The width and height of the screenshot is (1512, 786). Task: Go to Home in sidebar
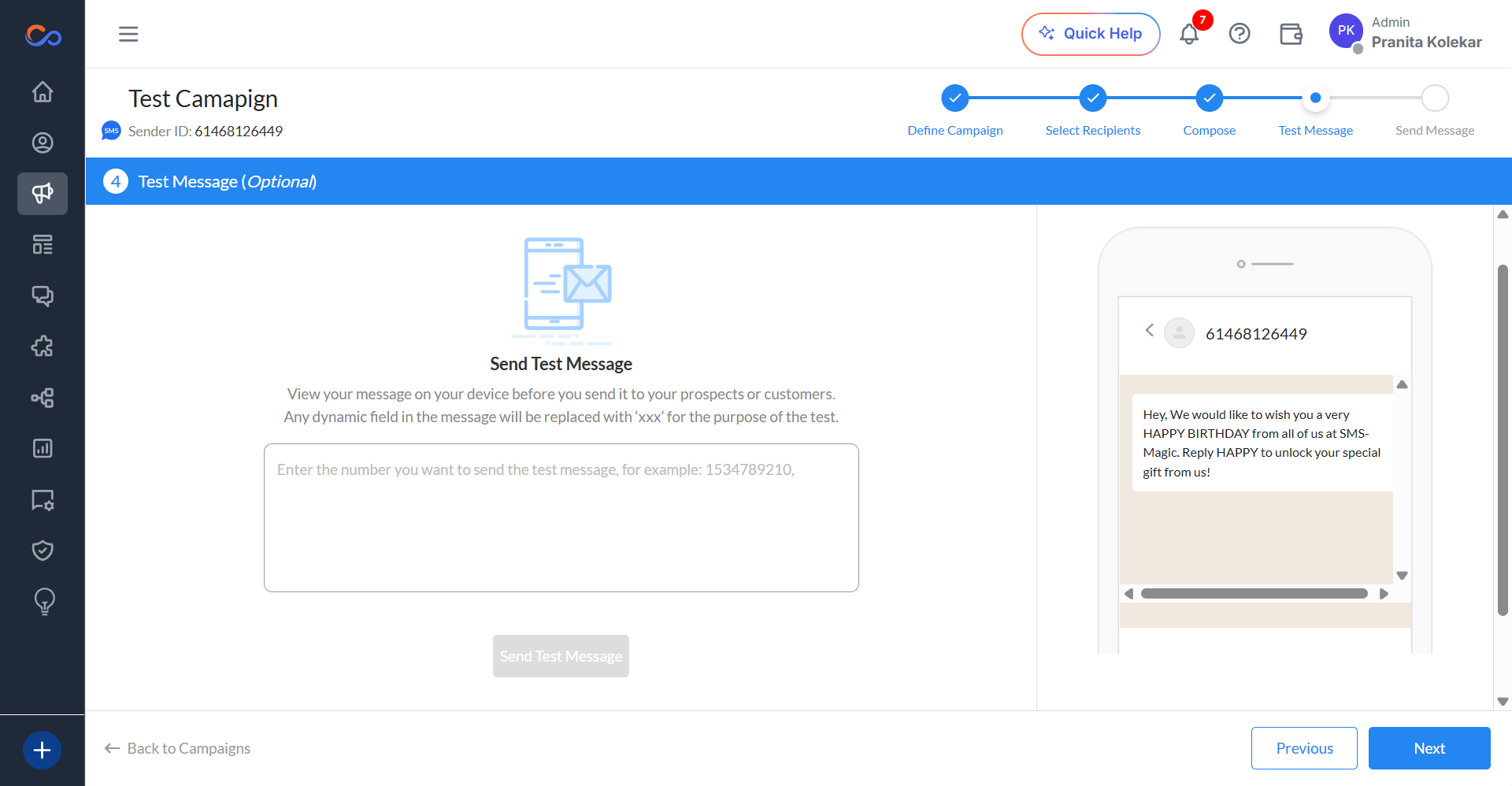(43, 92)
